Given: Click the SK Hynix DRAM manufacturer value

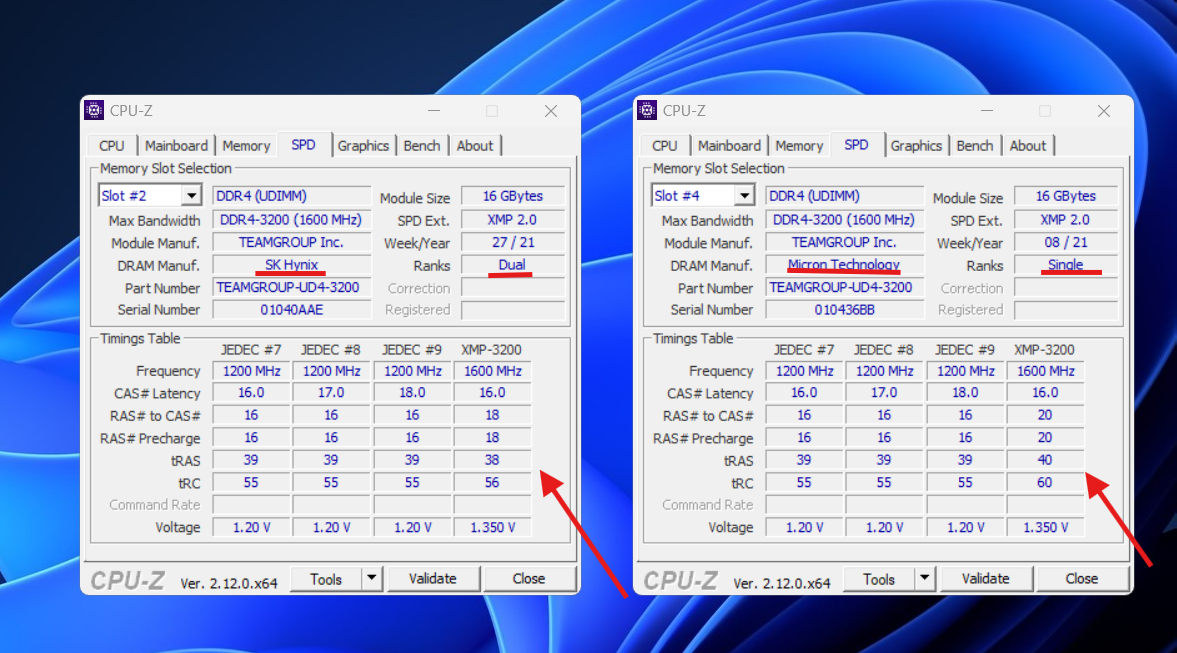Looking at the screenshot, I should (x=291, y=265).
